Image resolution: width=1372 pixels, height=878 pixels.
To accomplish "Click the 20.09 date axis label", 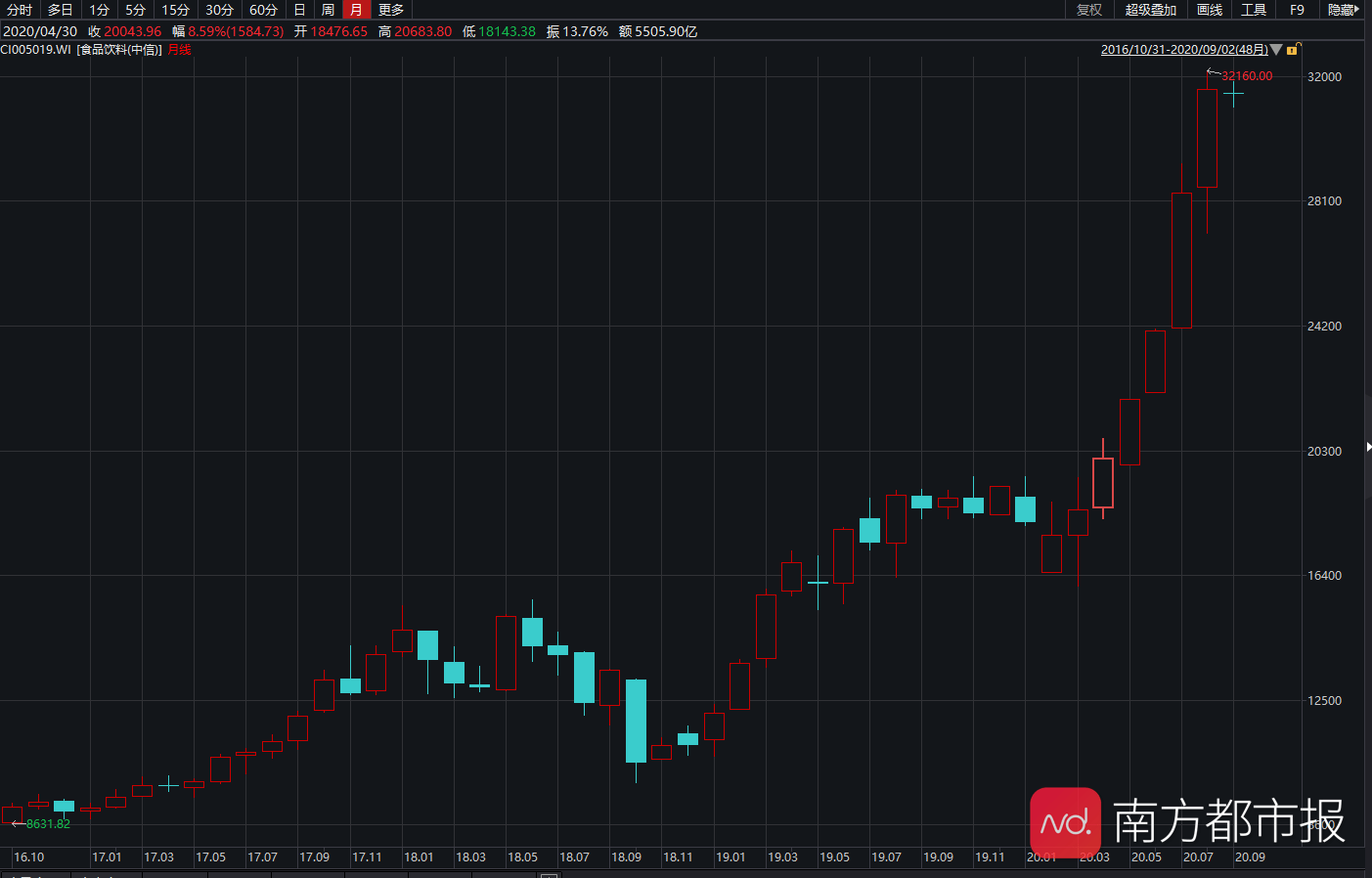I will coord(1250,857).
